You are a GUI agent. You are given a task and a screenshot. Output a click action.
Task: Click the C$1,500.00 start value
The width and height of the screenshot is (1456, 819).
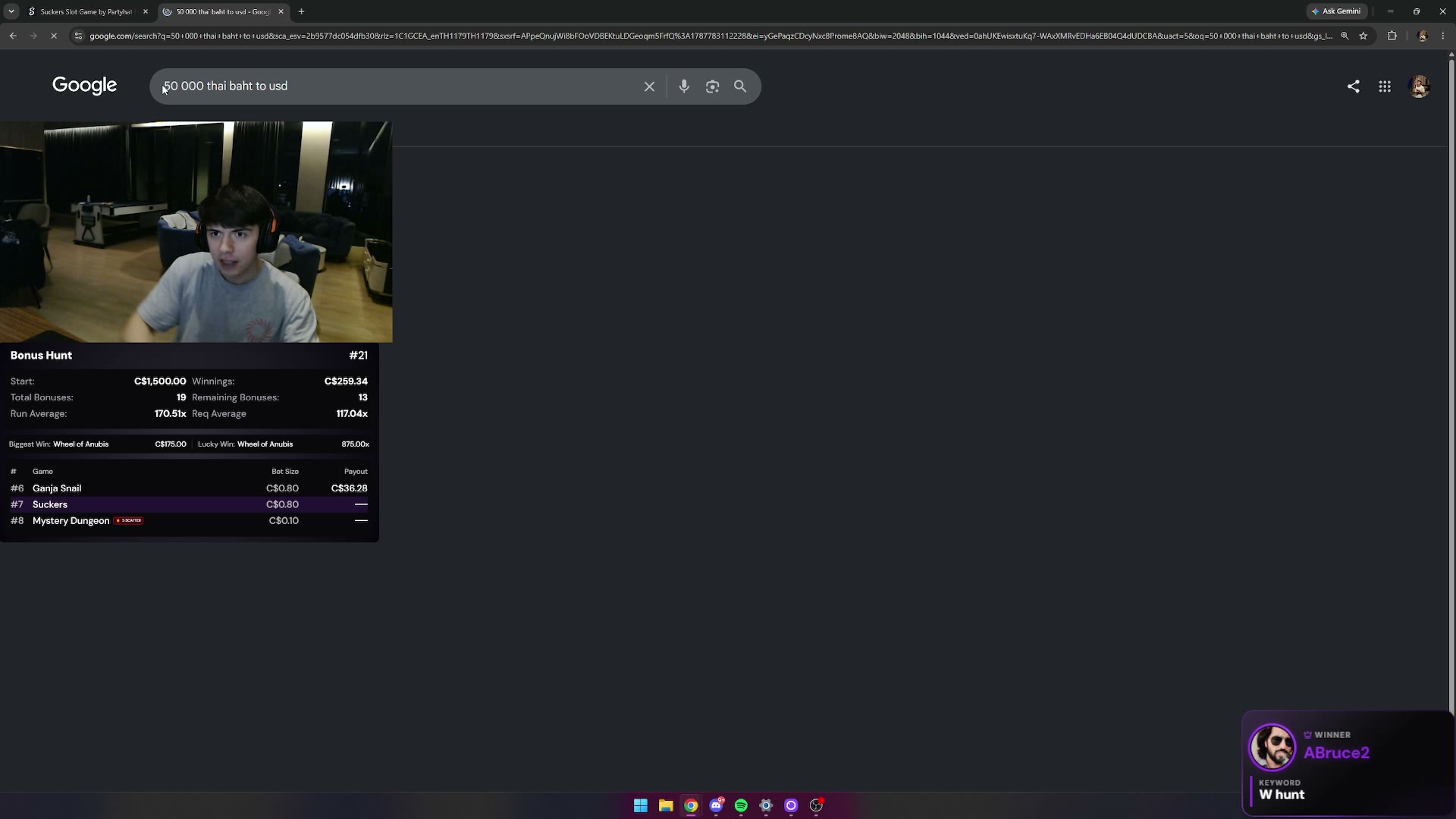(160, 381)
